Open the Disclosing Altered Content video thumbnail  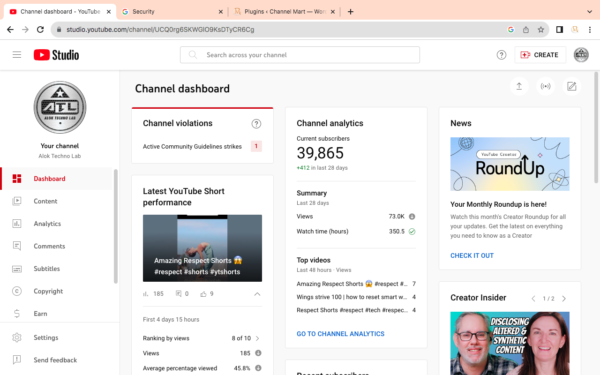510,343
